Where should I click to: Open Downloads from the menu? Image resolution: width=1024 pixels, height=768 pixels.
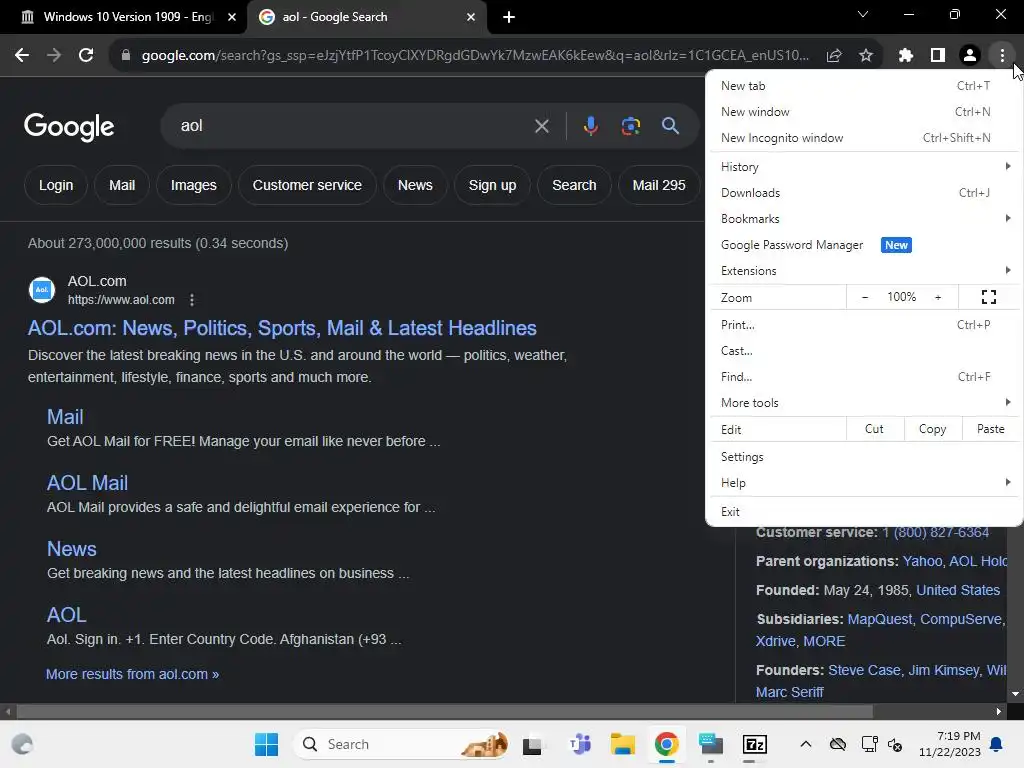coord(865,193)
